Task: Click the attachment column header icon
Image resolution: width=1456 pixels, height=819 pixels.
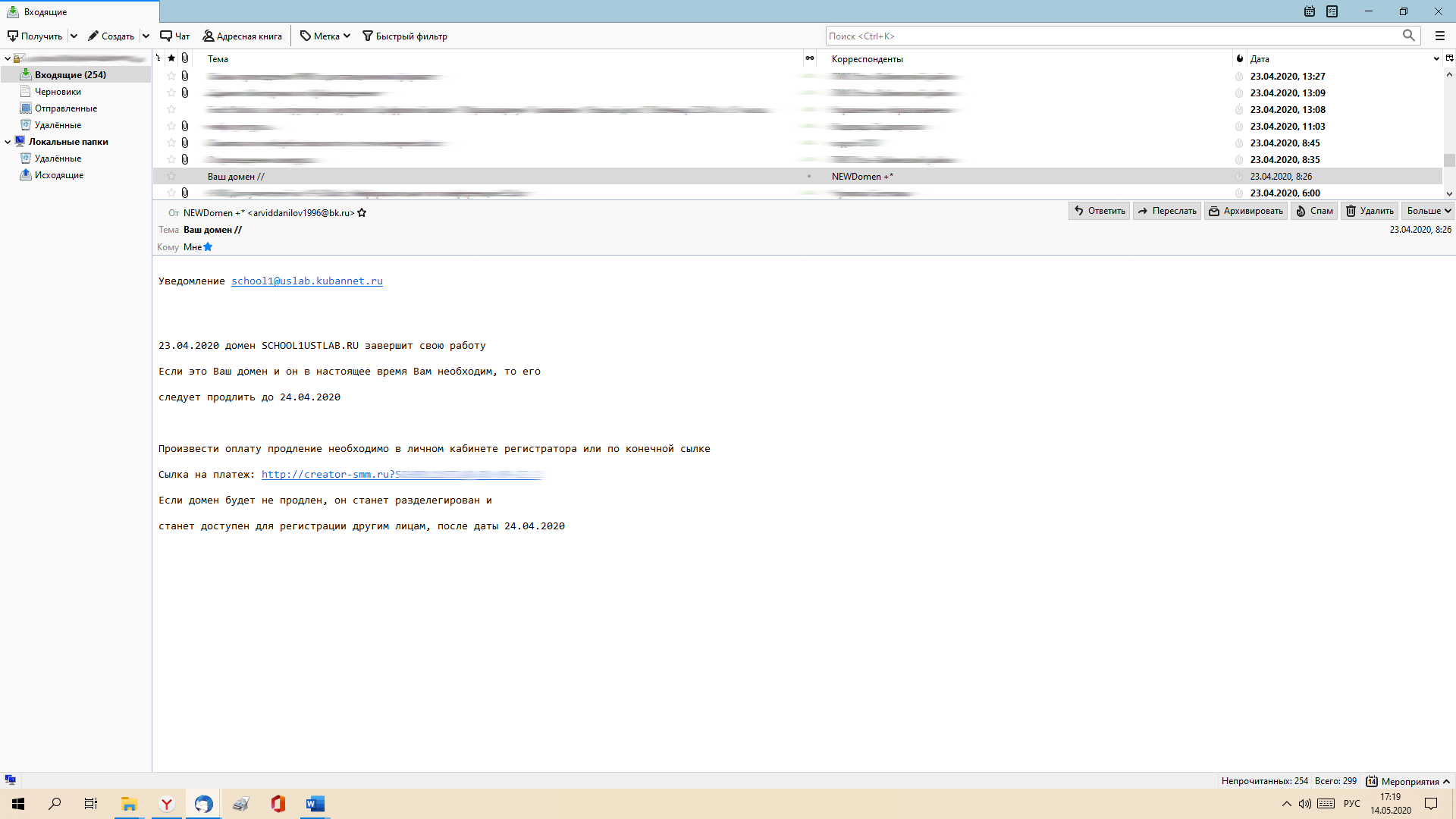Action: (x=185, y=58)
